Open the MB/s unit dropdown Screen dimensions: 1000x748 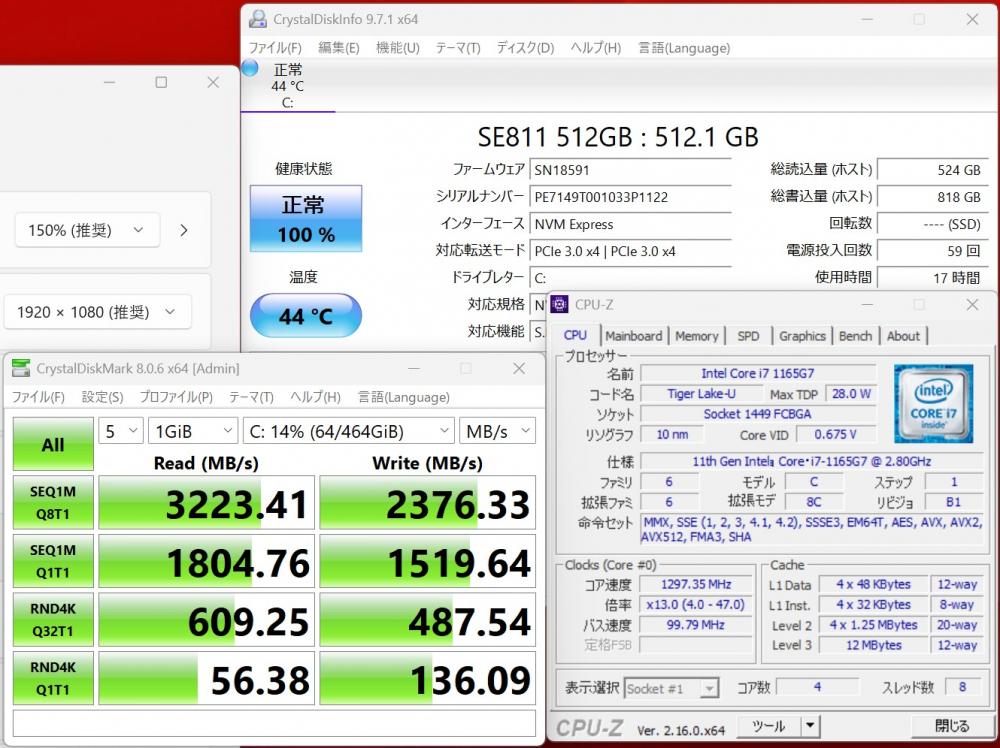tap(497, 431)
